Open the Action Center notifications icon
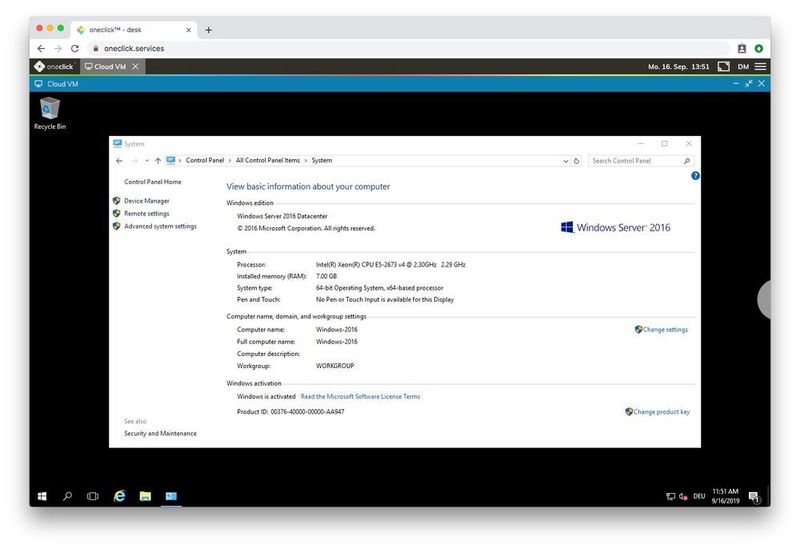Screen dimensions: 800x549 pos(754,496)
